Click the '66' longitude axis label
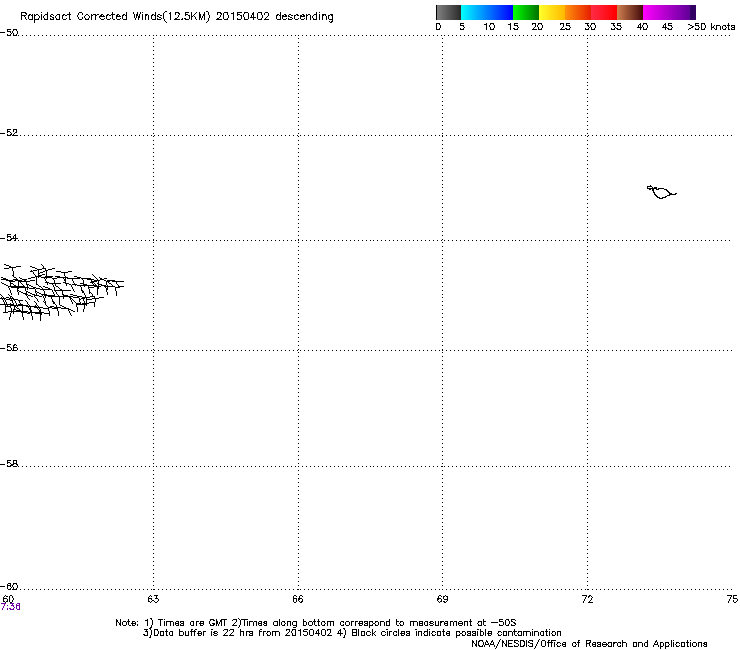Viewport: 740px width, 650px height. [298, 599]
